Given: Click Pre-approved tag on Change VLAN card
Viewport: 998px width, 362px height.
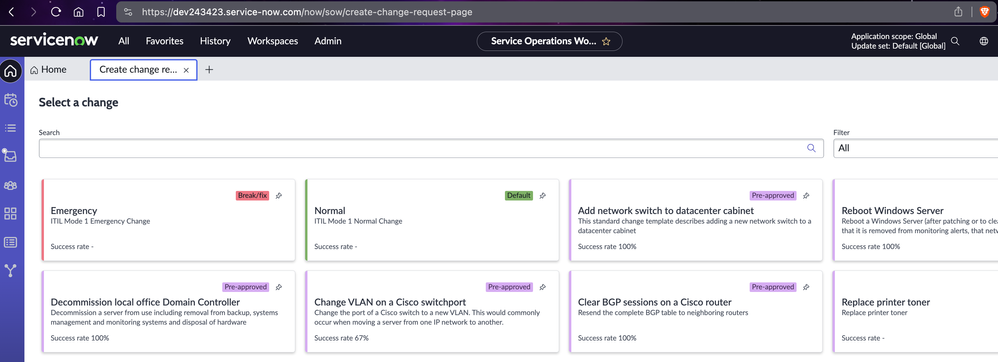Looking at the screenshot, I should tap(509, 287).
